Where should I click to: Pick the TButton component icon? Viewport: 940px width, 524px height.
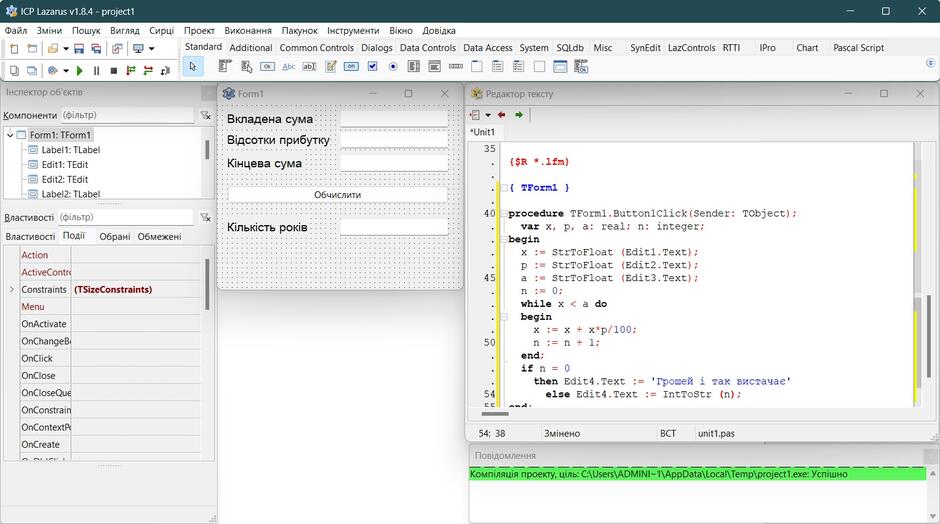click(267, 67)
